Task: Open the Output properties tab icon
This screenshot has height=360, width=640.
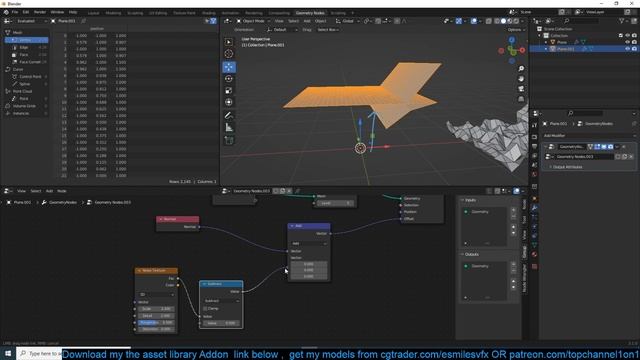Action: pyautogui.click(x=534, y=147)
